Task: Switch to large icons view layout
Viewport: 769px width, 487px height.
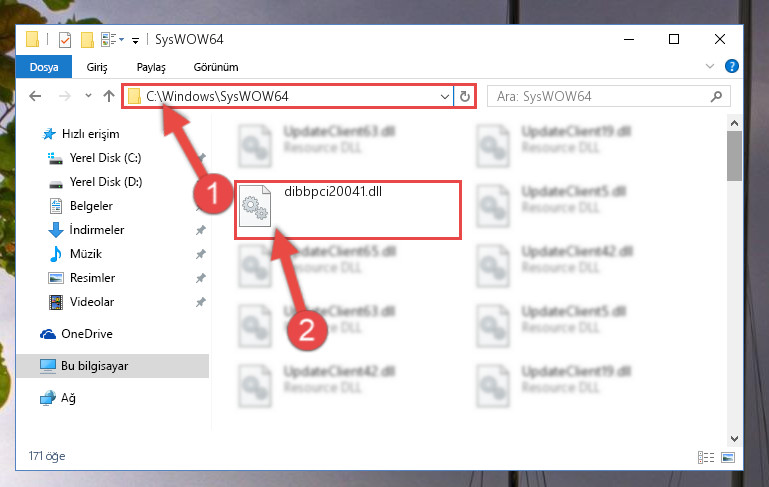Action: pyautogui.click(x=728, y=458)
